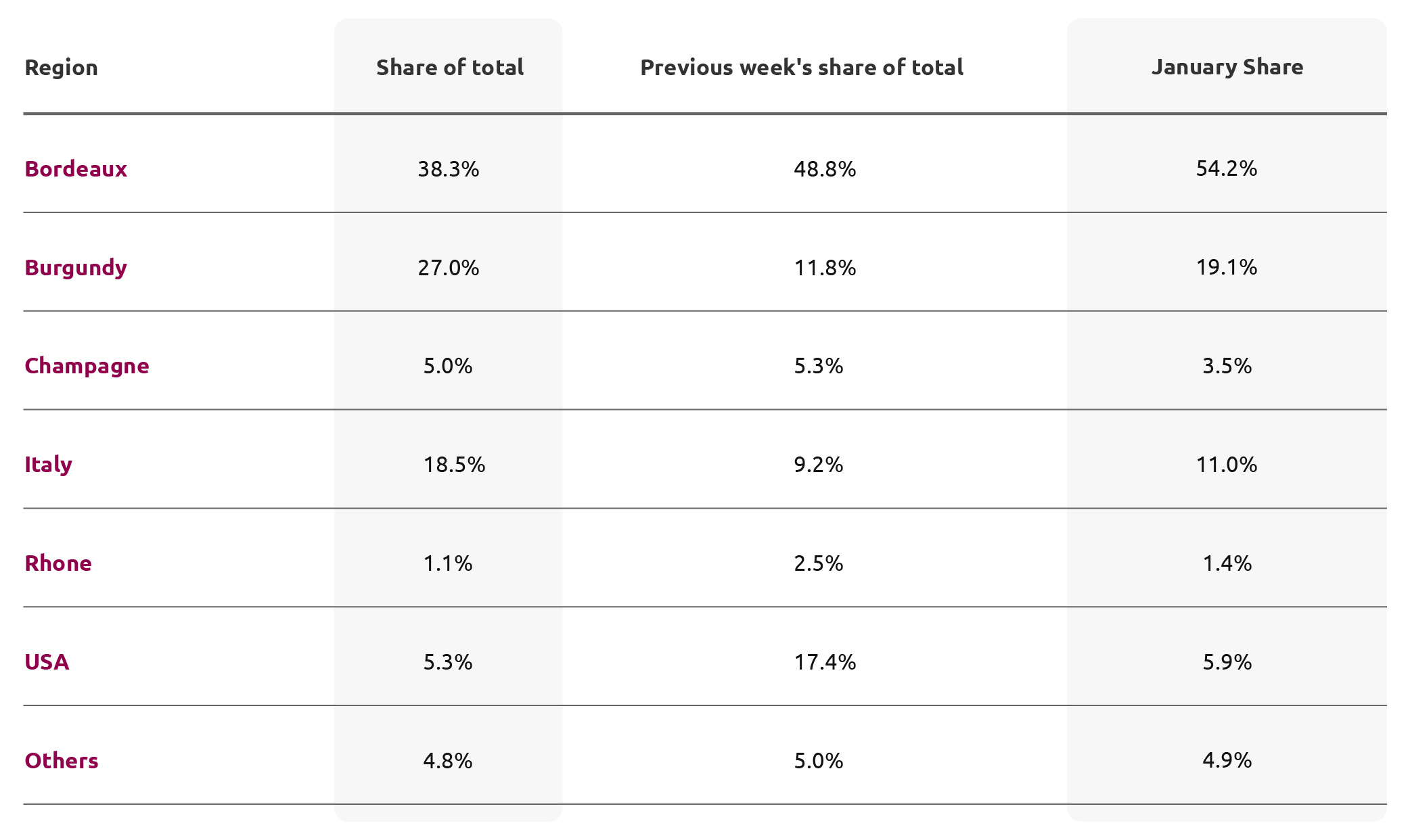Click the Italy region name
Viewport: 1410px width, 840px height.
[x=48, y=465]
